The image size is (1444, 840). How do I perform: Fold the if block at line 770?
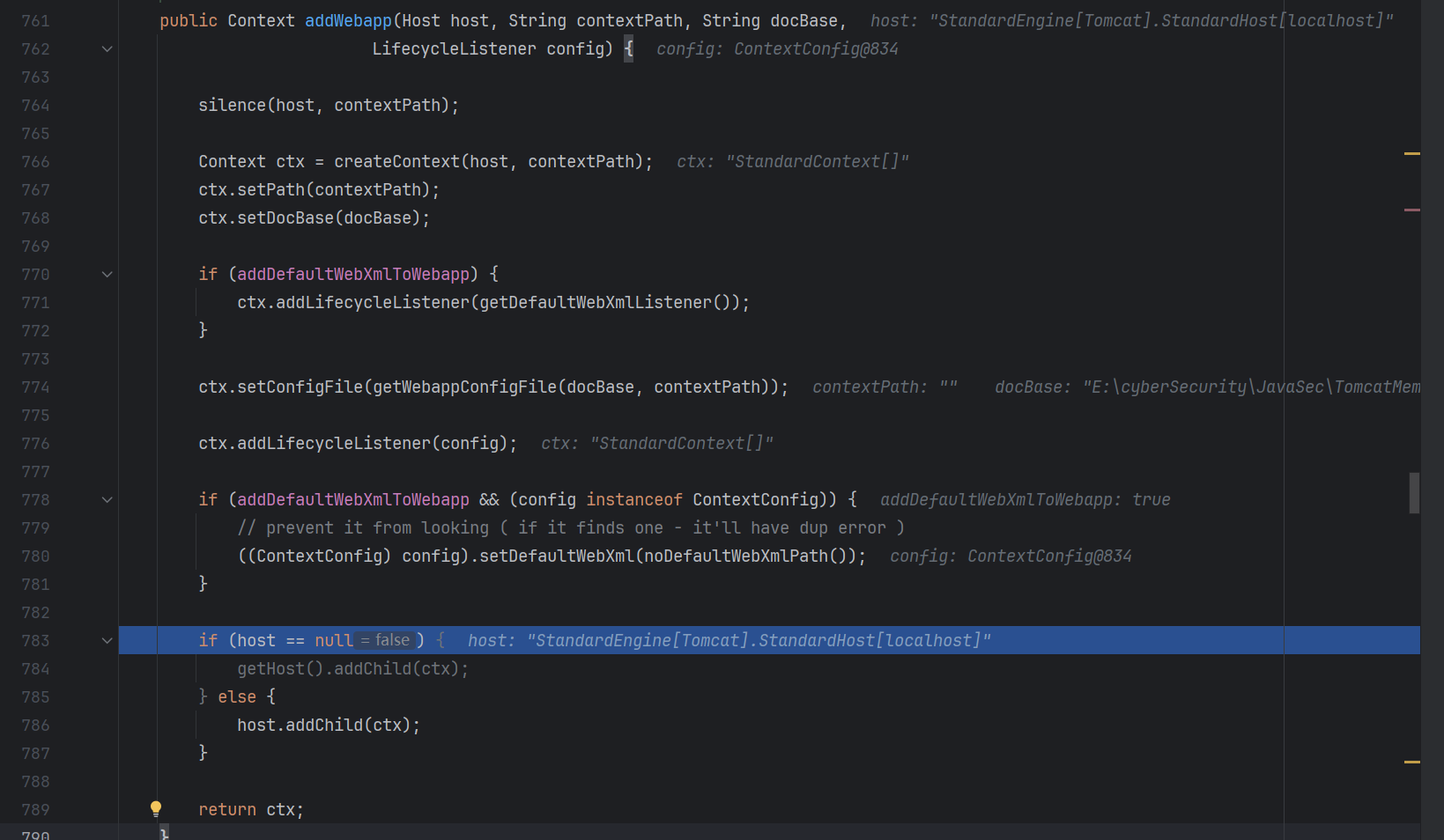coord(107,275)
